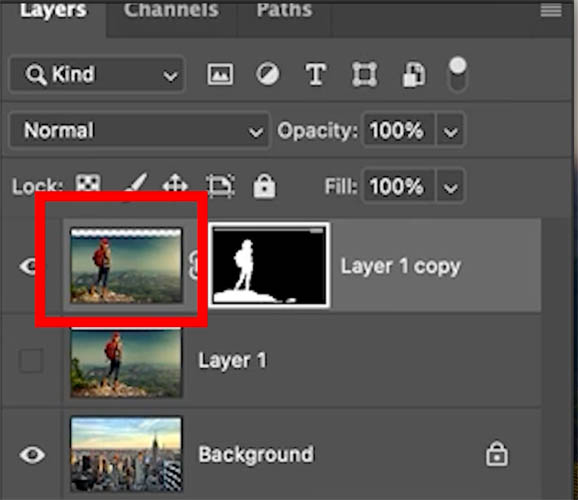Open the Kind filter dropdown
Screen dimensions: 578x500
[97, 74]
